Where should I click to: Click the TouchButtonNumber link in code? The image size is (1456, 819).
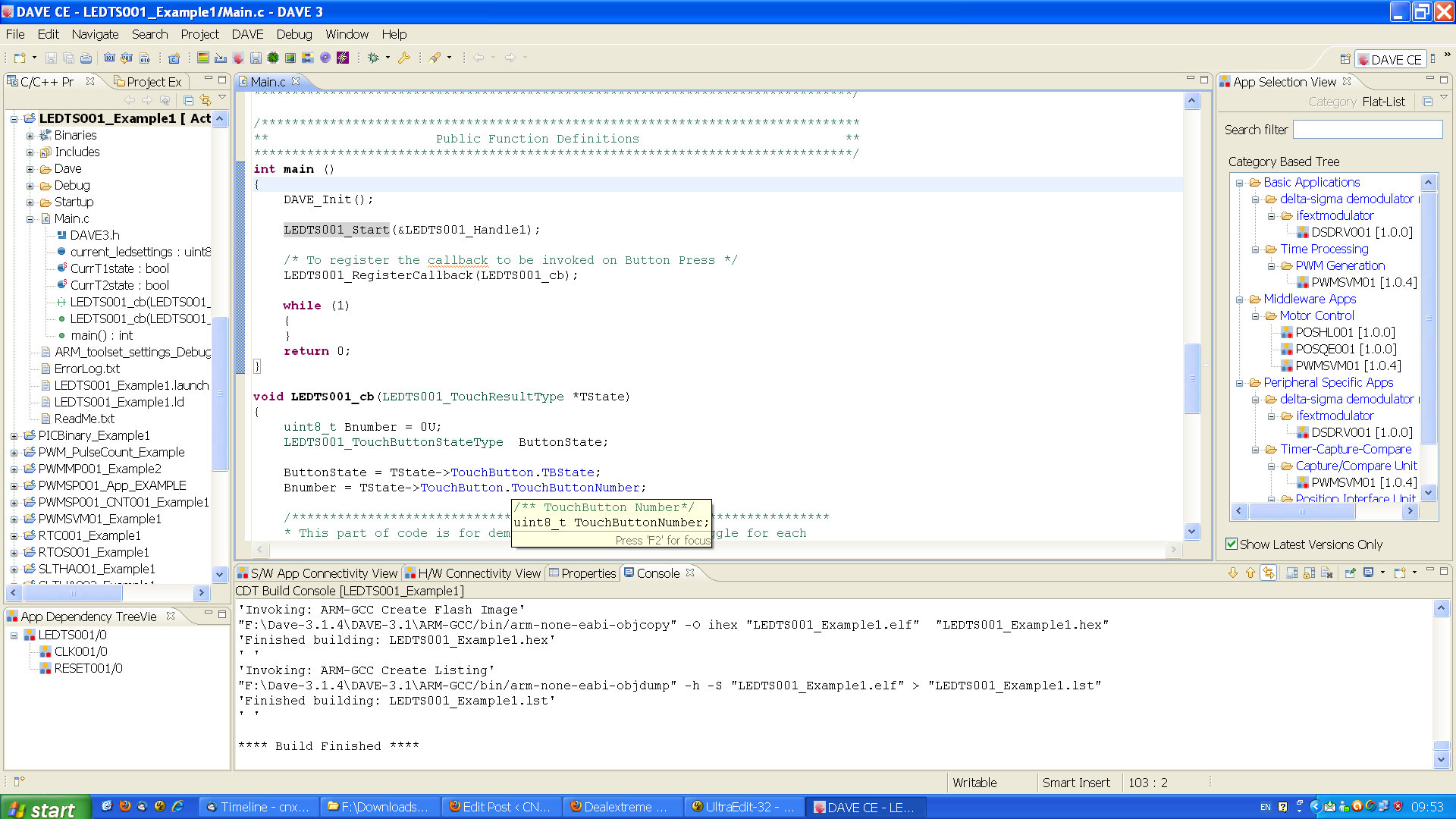pyautogui.click(x=575, y=488)
